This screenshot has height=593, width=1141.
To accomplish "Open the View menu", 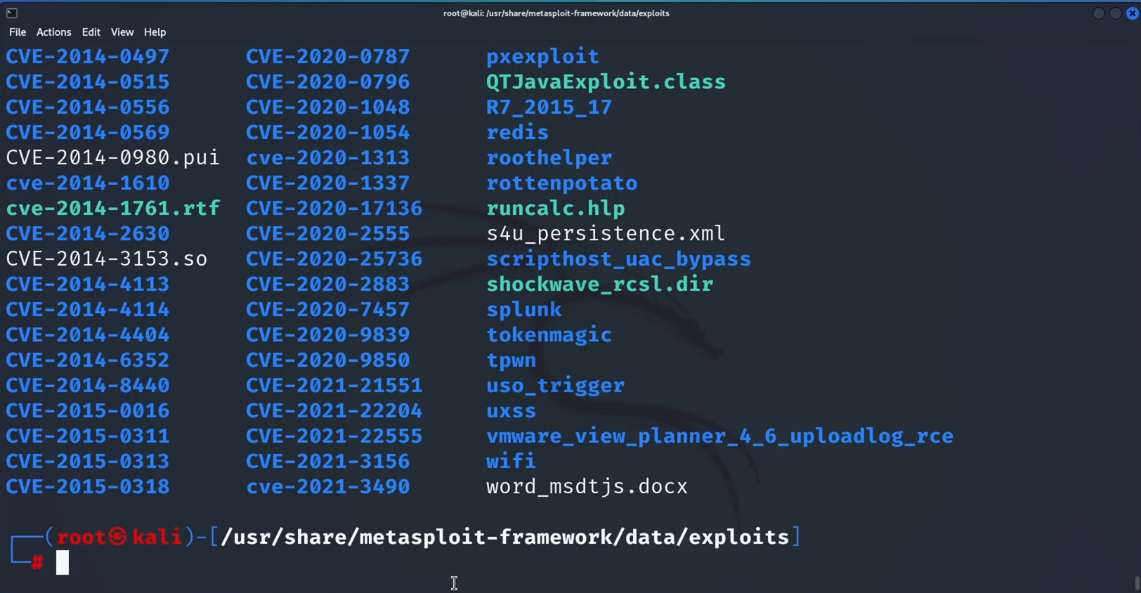I will coord(122,32).
